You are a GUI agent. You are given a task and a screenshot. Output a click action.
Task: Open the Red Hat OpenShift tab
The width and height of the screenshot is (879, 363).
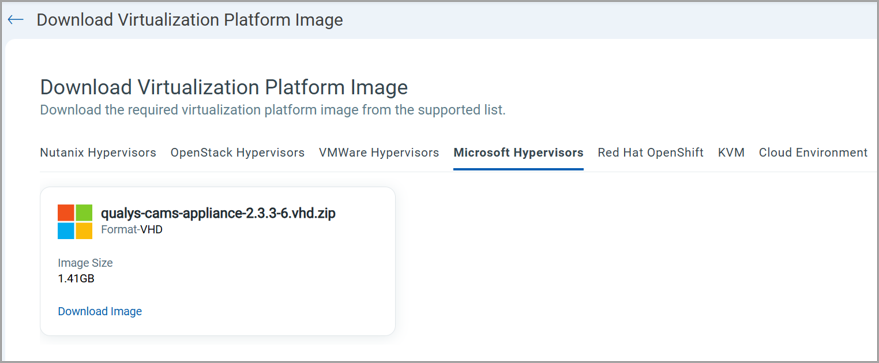(650, 152)
